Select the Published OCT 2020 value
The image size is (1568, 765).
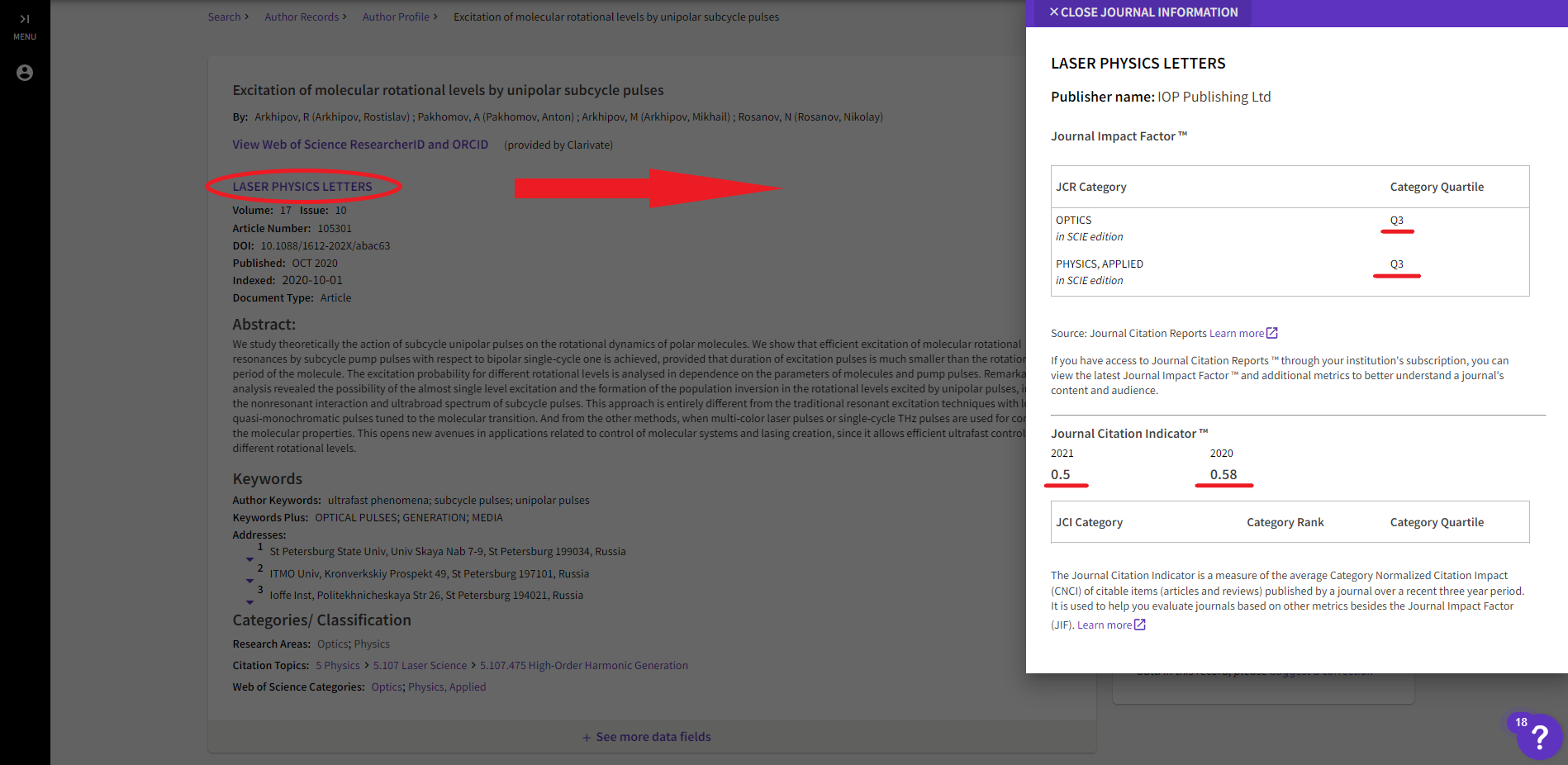[x=315, y=264]
